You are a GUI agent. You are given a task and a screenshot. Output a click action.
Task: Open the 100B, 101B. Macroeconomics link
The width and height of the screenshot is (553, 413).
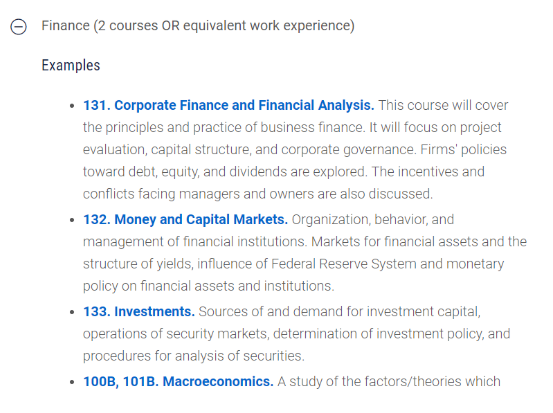(x=178, y=381)
